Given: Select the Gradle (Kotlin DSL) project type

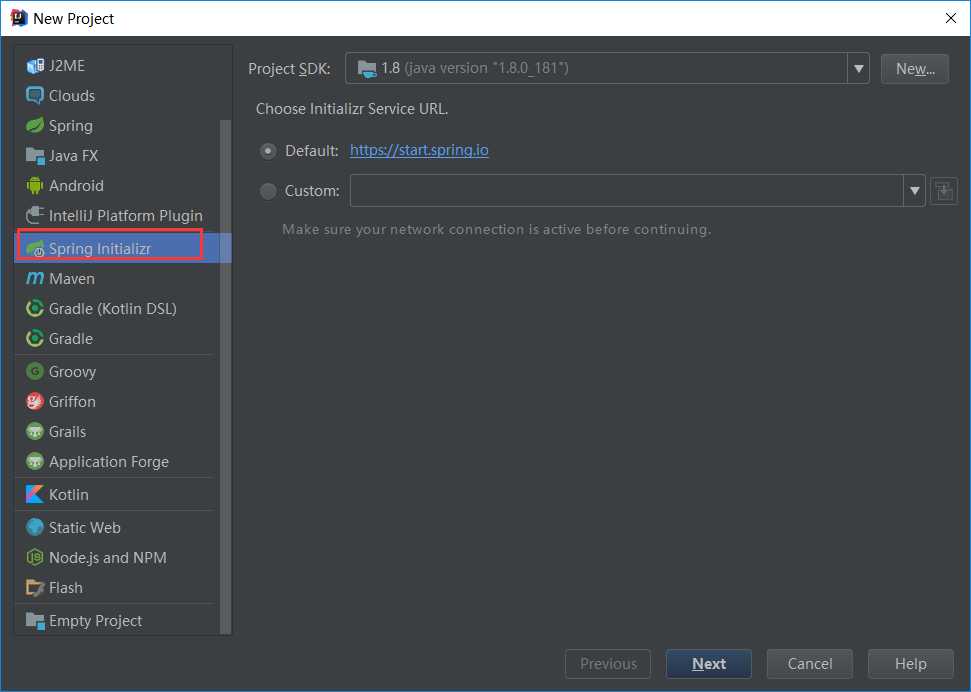Looking at the screenshot, I should coord(117,308).
